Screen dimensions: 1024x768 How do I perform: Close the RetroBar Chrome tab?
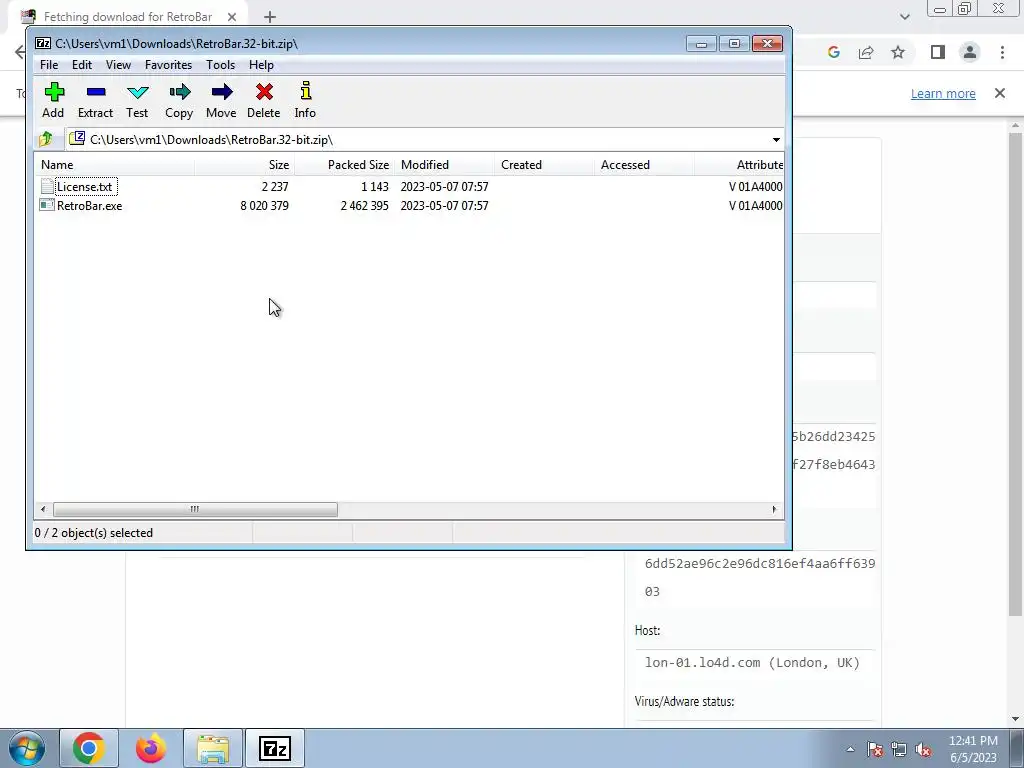[232, 17]
